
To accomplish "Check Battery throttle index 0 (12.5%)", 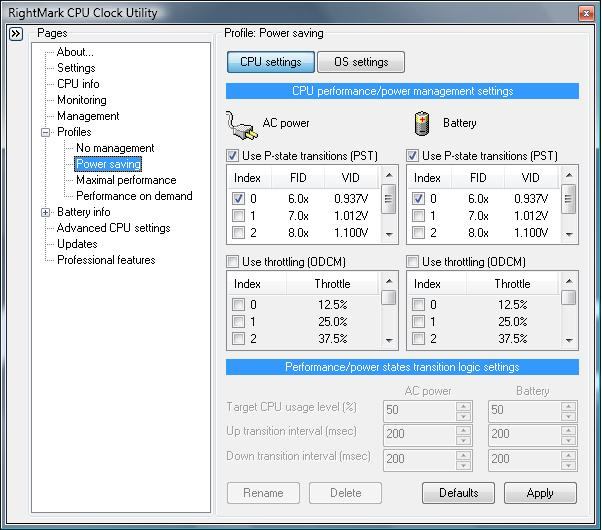I will pos(418,305).
